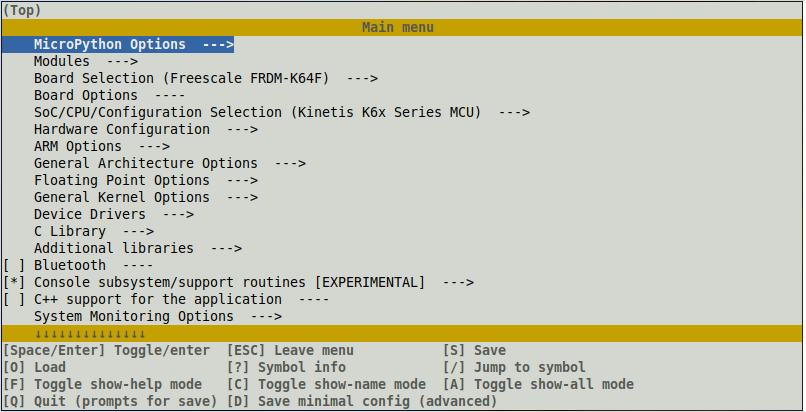Open General Kernel Options submenu
The width and height of the screenshot is (806, 412).
(x=145, y=197)
